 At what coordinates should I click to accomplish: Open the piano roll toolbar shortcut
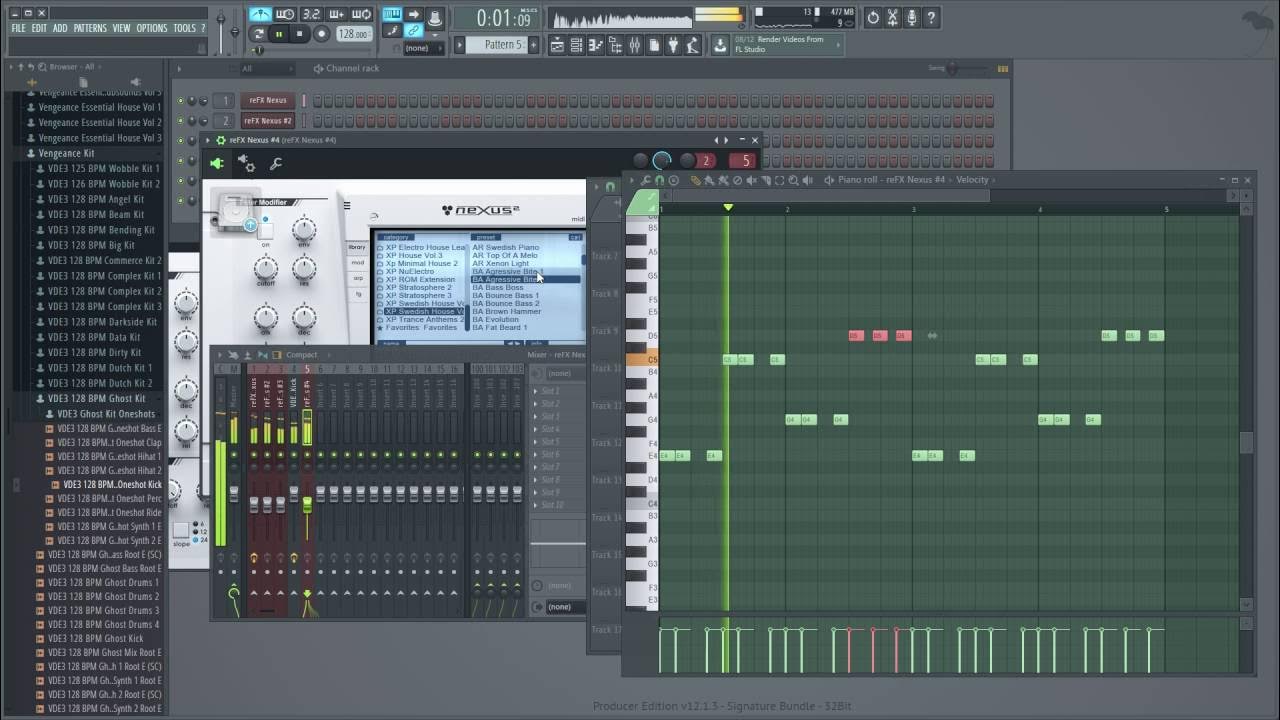(597, 45)
